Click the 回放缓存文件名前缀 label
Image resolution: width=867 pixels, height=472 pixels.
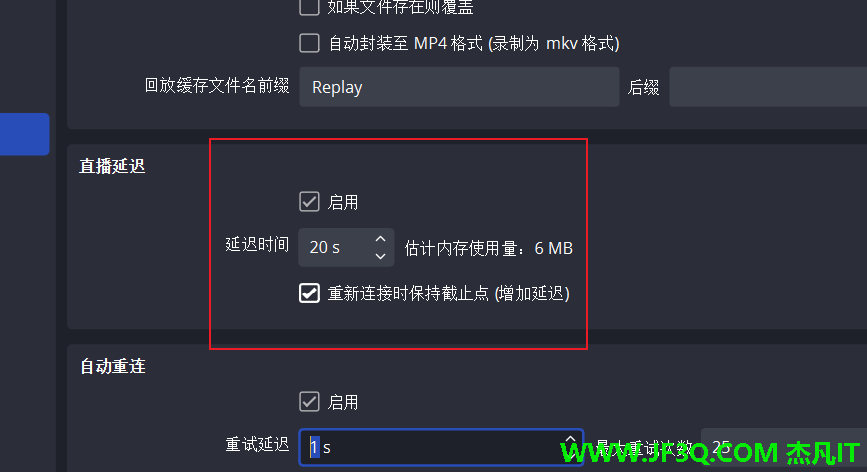pos(217,86)
